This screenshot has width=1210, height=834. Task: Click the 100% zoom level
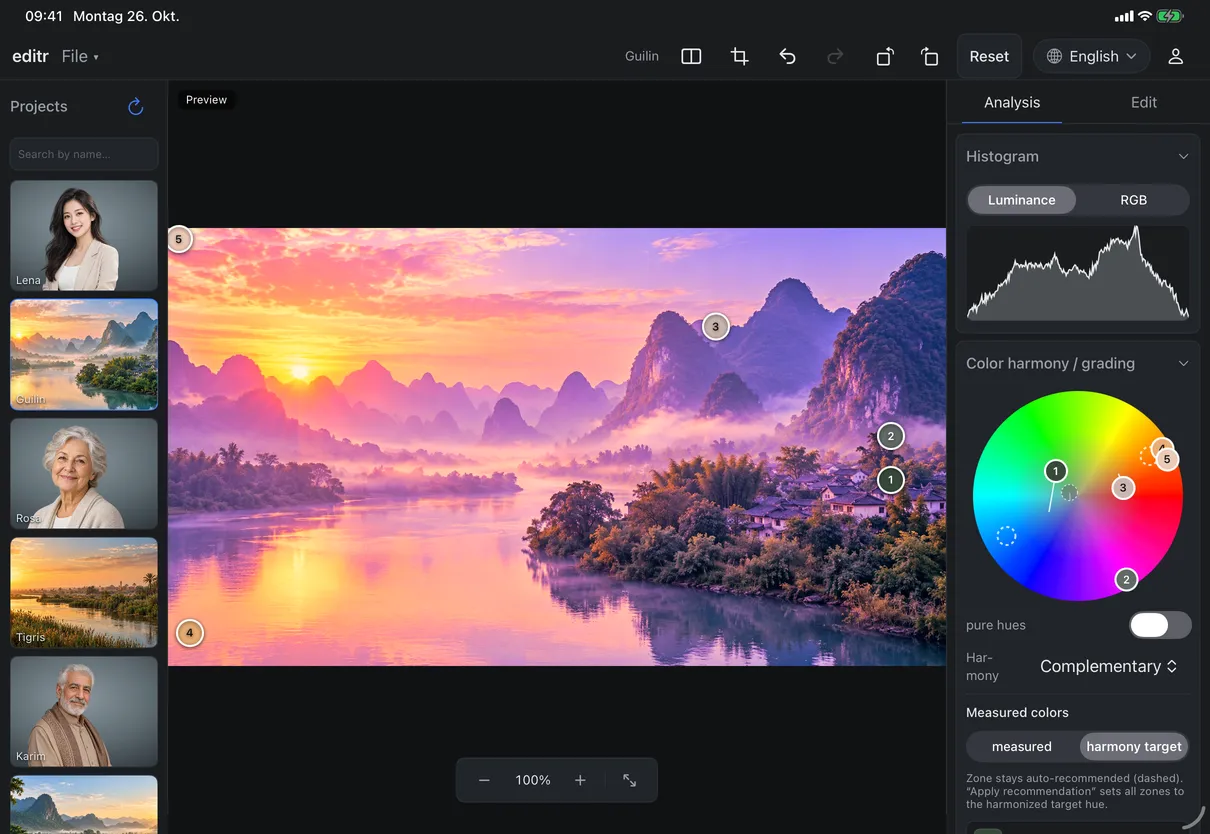tap(533, 780)
